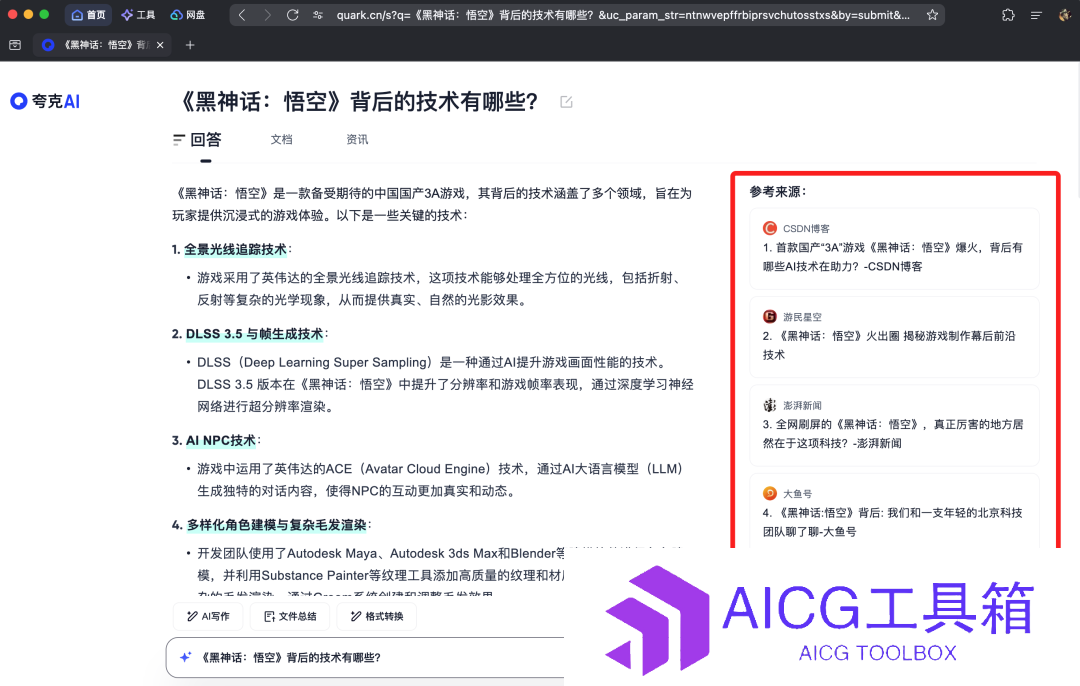Open the 网盘 cloud drive
The height and width of the screenshot is (686, 1080).
click(x=187, y=14)
